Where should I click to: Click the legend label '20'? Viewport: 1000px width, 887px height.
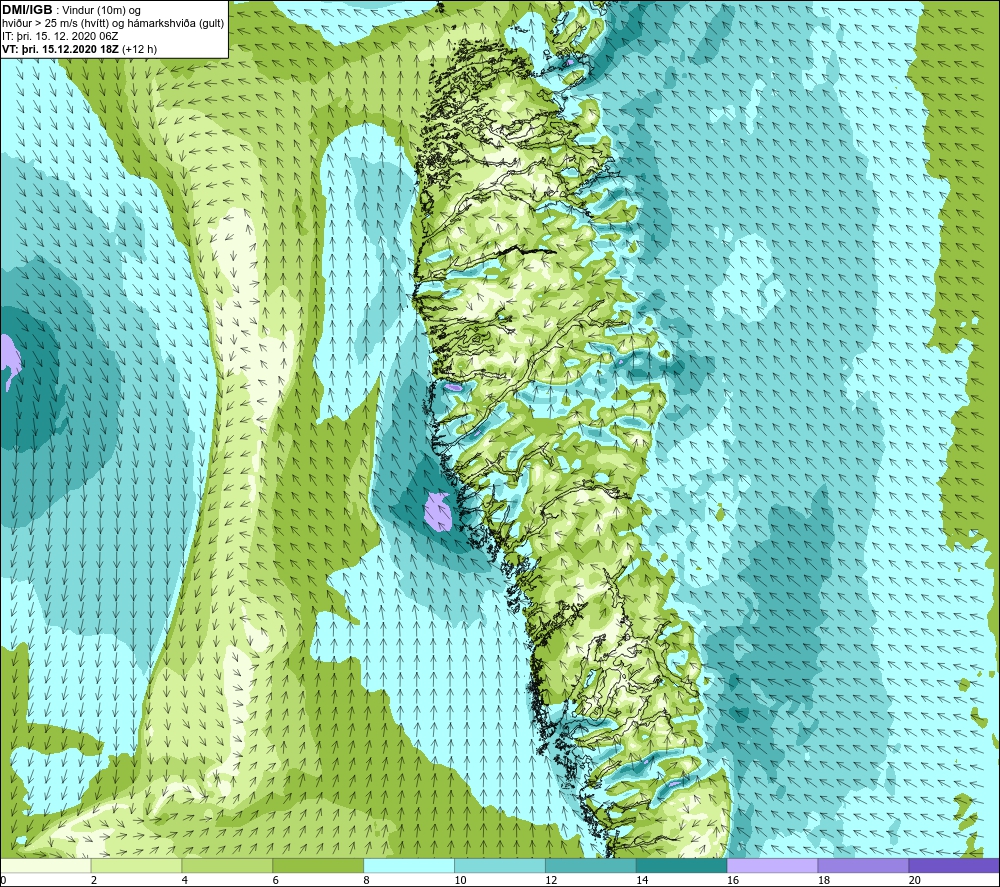915,880
